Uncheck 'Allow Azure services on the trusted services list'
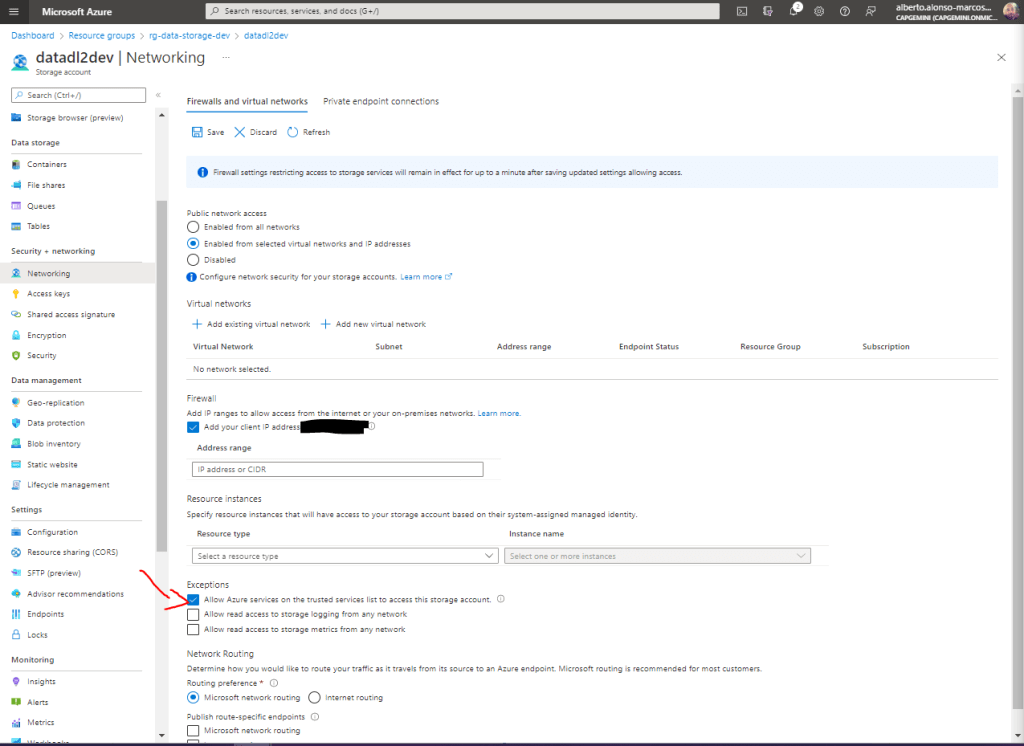 pos(193,599)
